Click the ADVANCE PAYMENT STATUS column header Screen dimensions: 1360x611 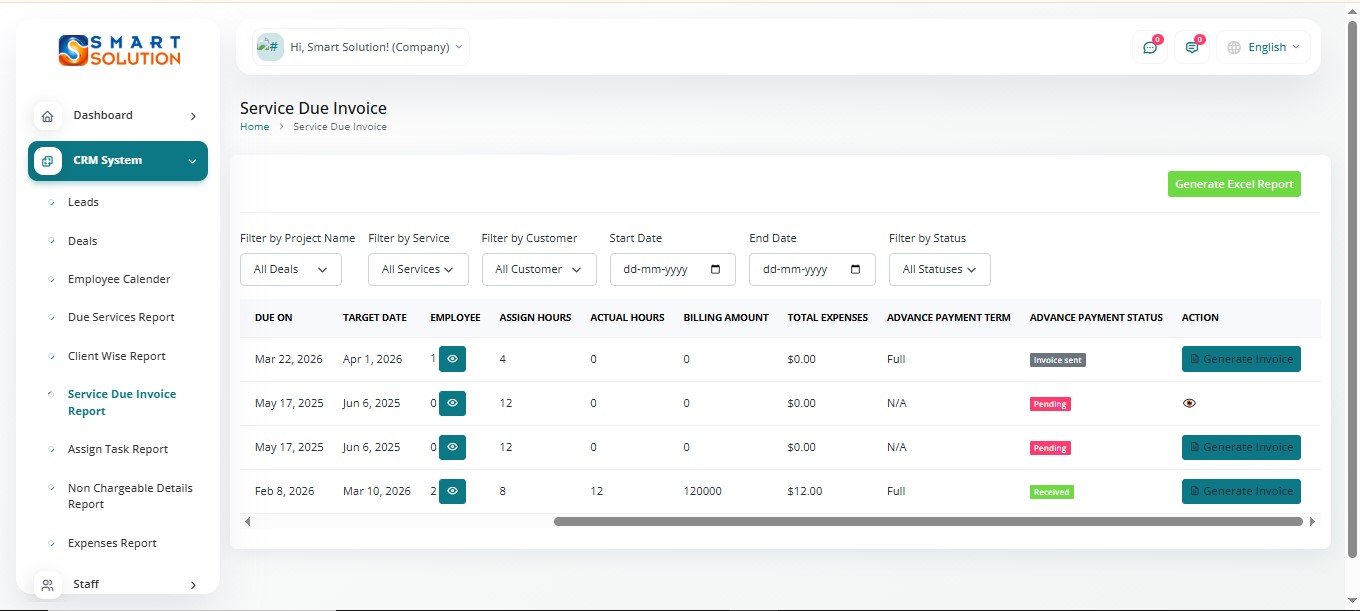click(x=1096, y=318)
